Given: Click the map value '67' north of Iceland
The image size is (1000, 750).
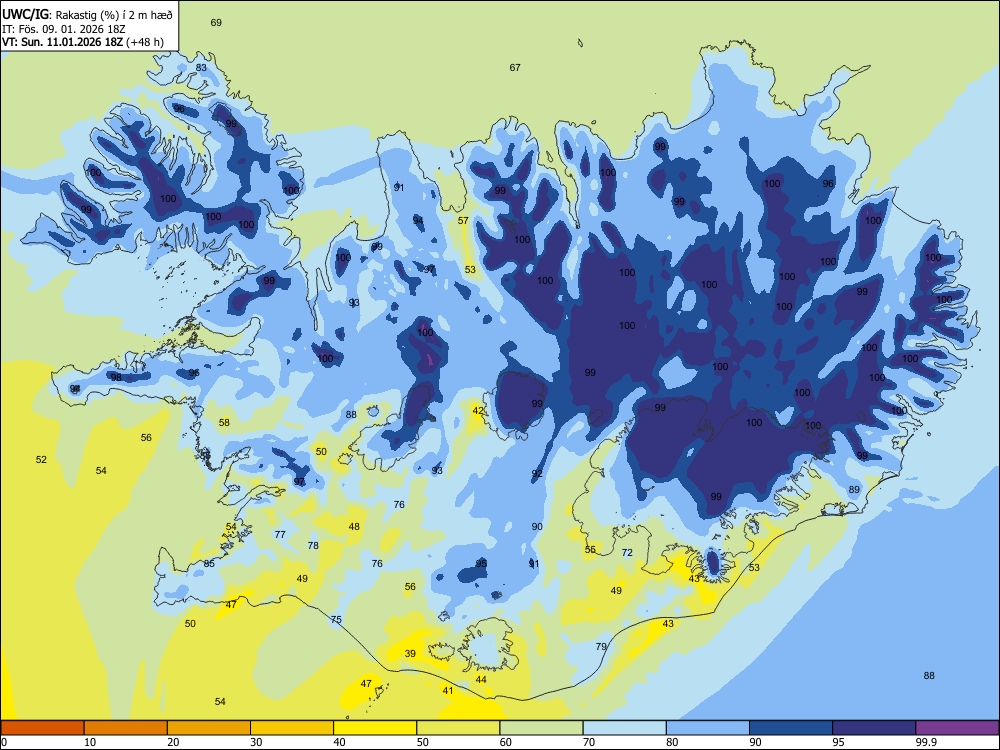Looking at the screenshot, I should click(515, 67).
